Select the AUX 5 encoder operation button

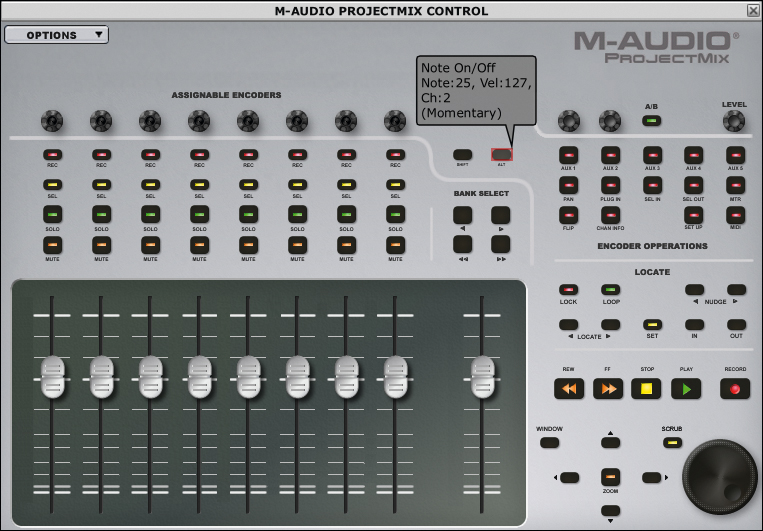pos(735,155)
